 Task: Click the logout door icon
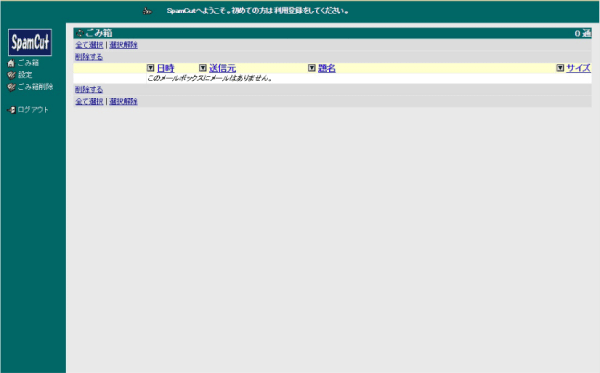[x=11, y=110]
